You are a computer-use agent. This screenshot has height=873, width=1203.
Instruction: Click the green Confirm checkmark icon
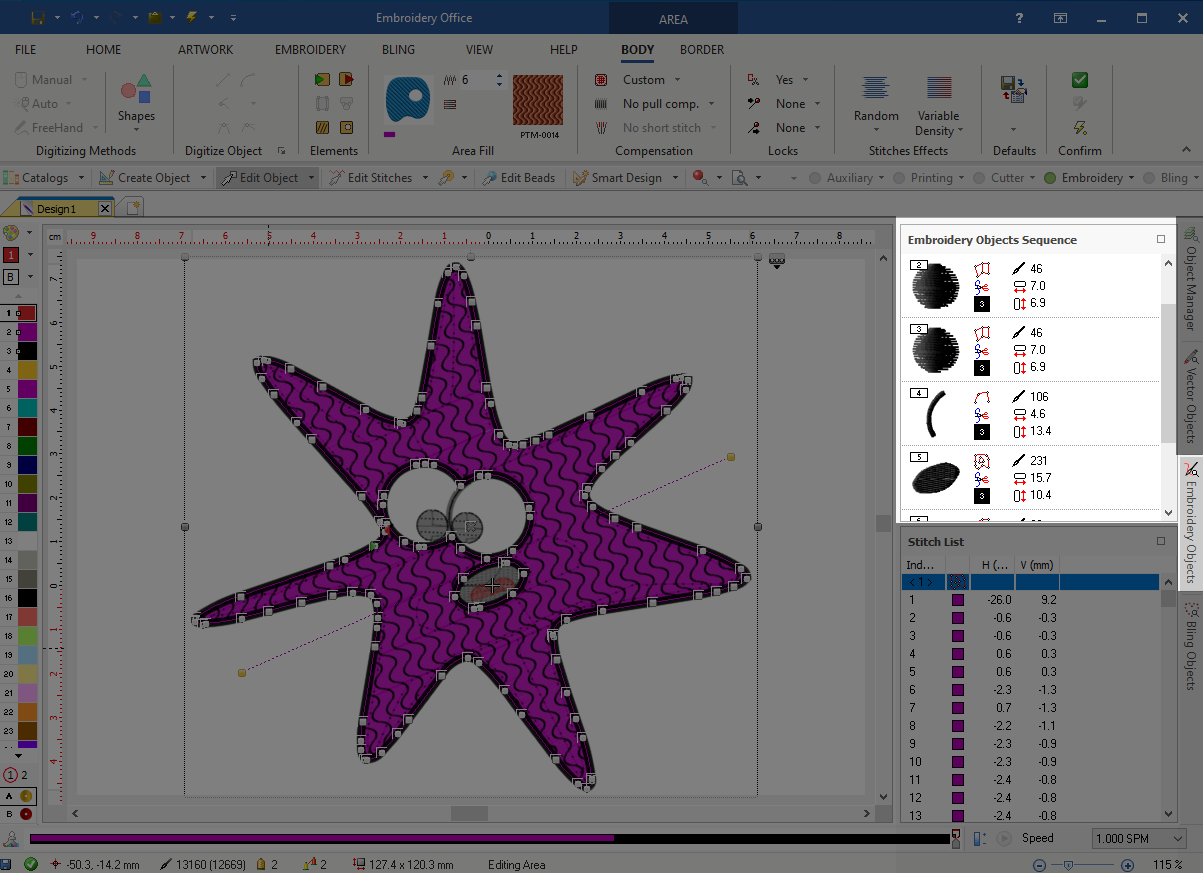[x=1079, y=80]
